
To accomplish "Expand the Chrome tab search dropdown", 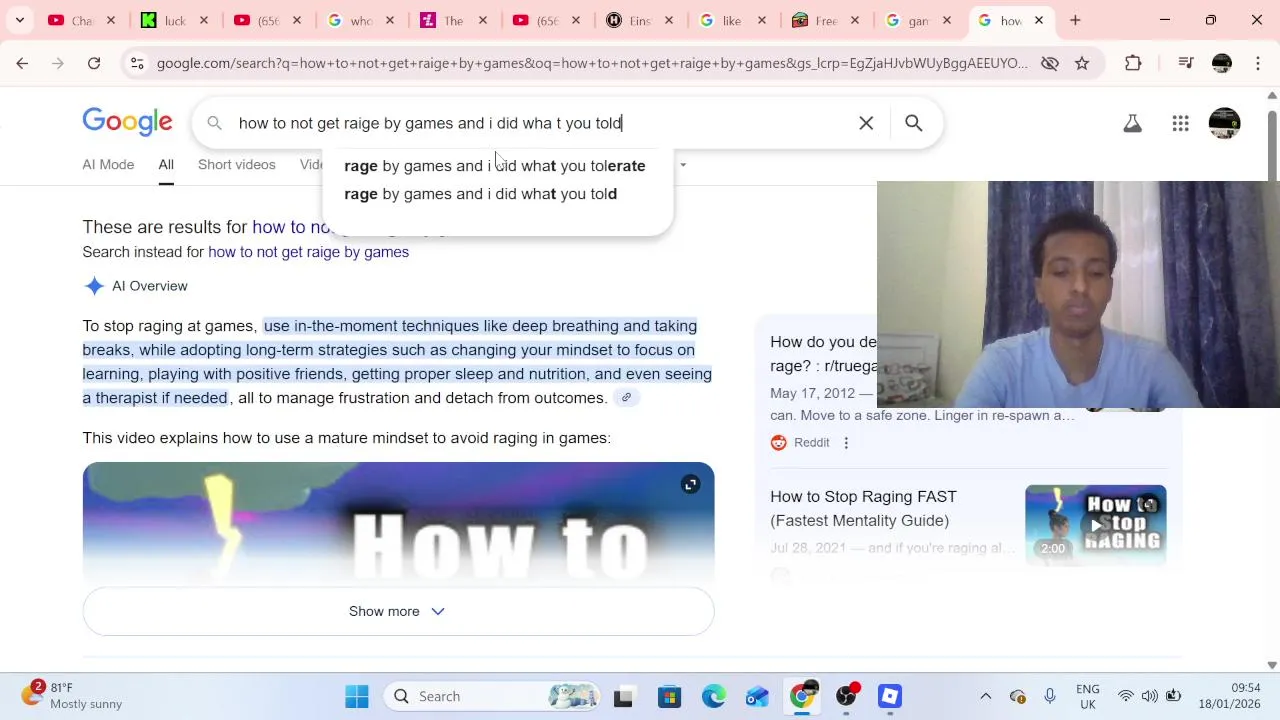I will (x=19, y=20).
